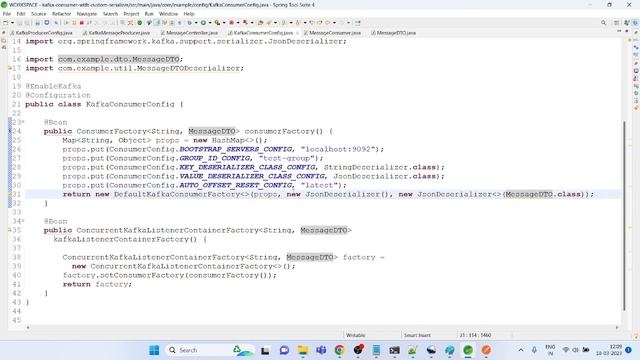Open the terminal app from taskbar
The image size is (640, 360).
point(394,350)
